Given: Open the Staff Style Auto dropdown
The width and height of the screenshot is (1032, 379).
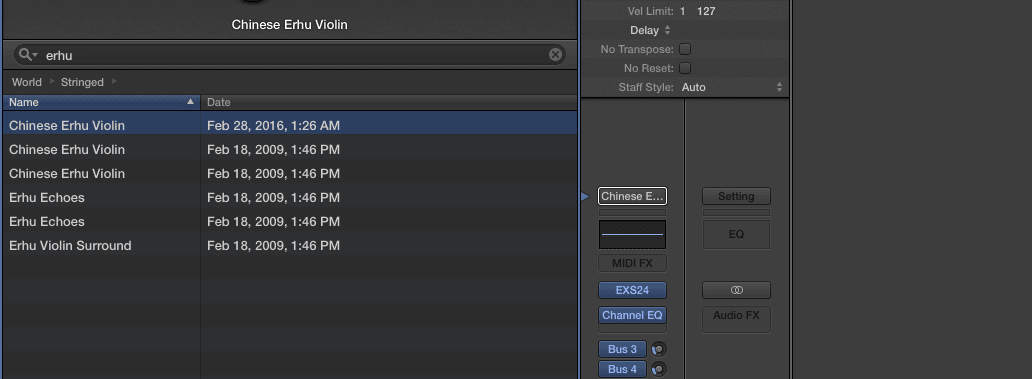Looking at the screenshot, I should click(733, 87).
